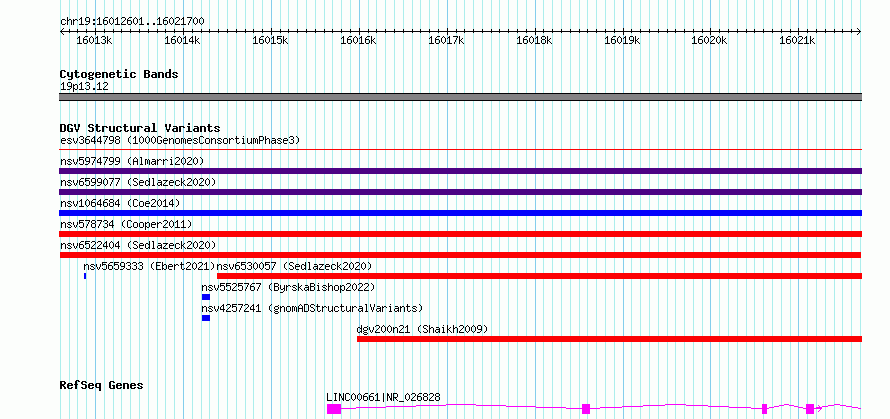
Task: Open the nsv6522404 (Sedlazeck2020) label
Action: pos(138,245)
